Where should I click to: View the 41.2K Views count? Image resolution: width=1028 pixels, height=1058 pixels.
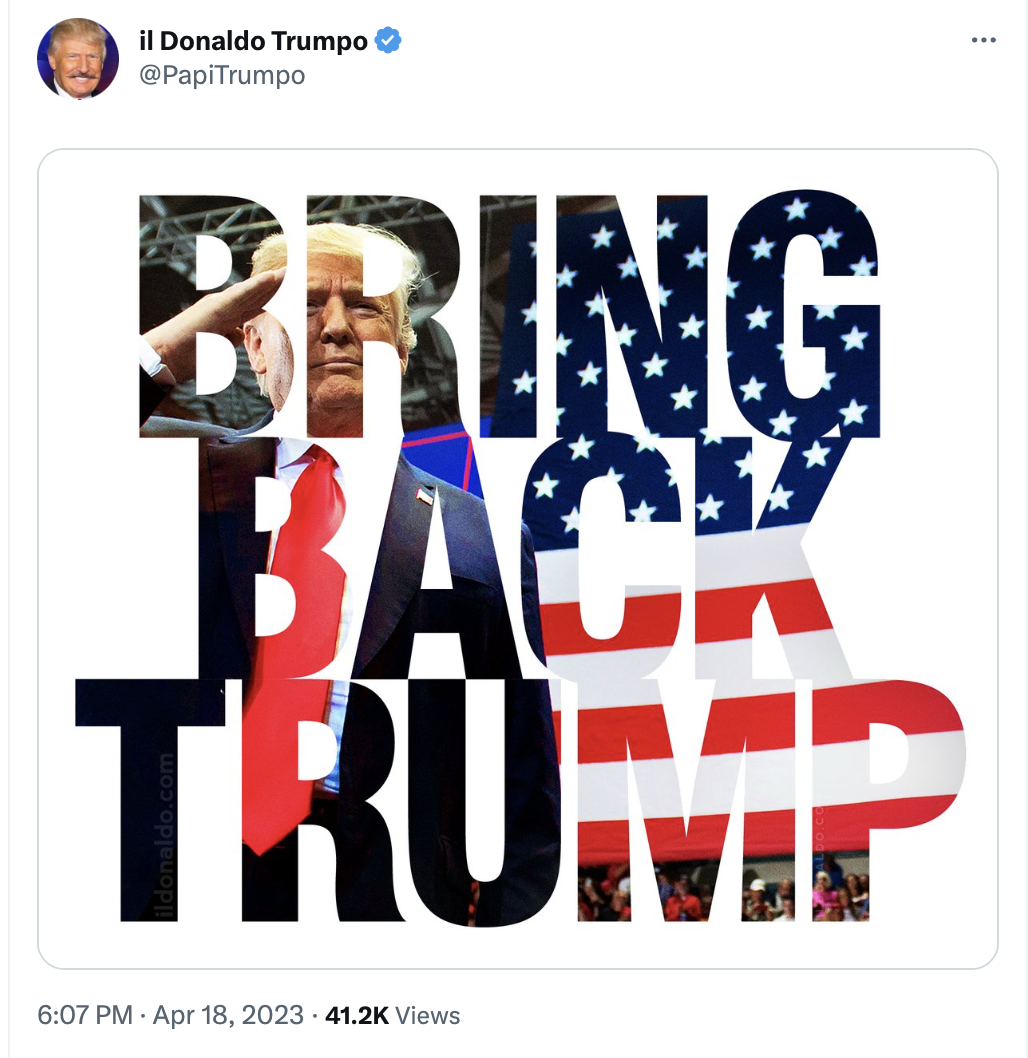coord(393,1015)
